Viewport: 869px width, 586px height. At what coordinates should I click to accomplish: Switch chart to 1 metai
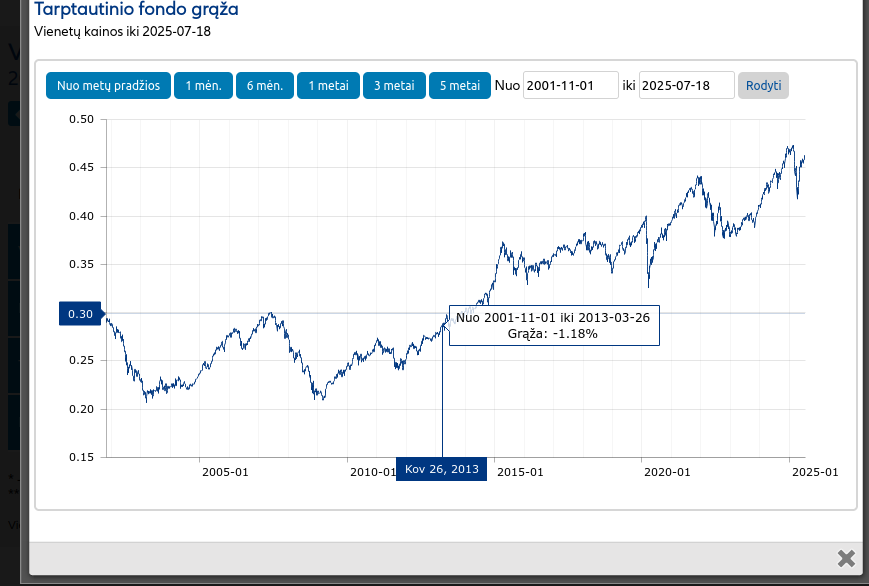tap(328, 85)
